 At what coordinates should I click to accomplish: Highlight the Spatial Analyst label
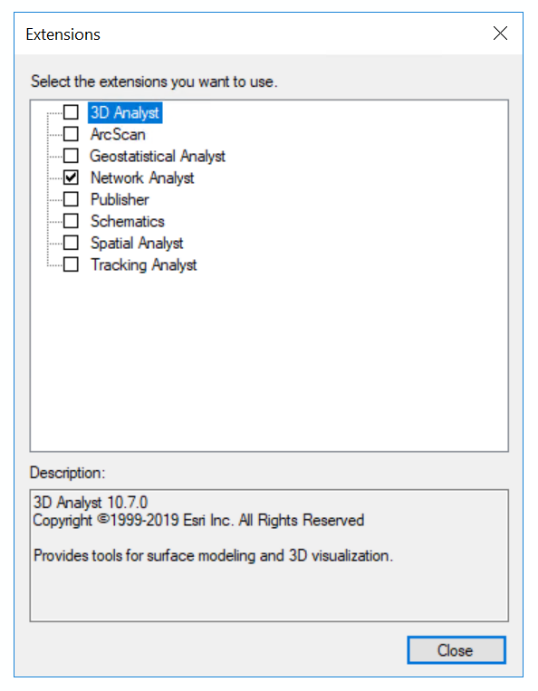click(137, 243)
